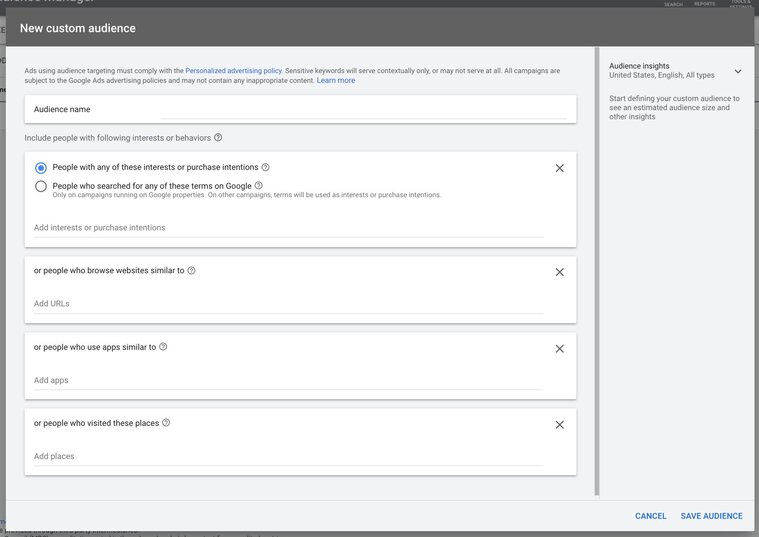The image size is (759, 537).
Task: Click the dialog's vertical scrollbar
Action: (597, 271)
